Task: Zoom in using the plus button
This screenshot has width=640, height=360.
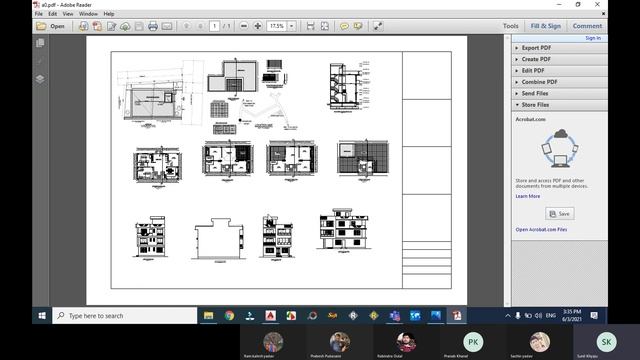Action: pos(258,26)
